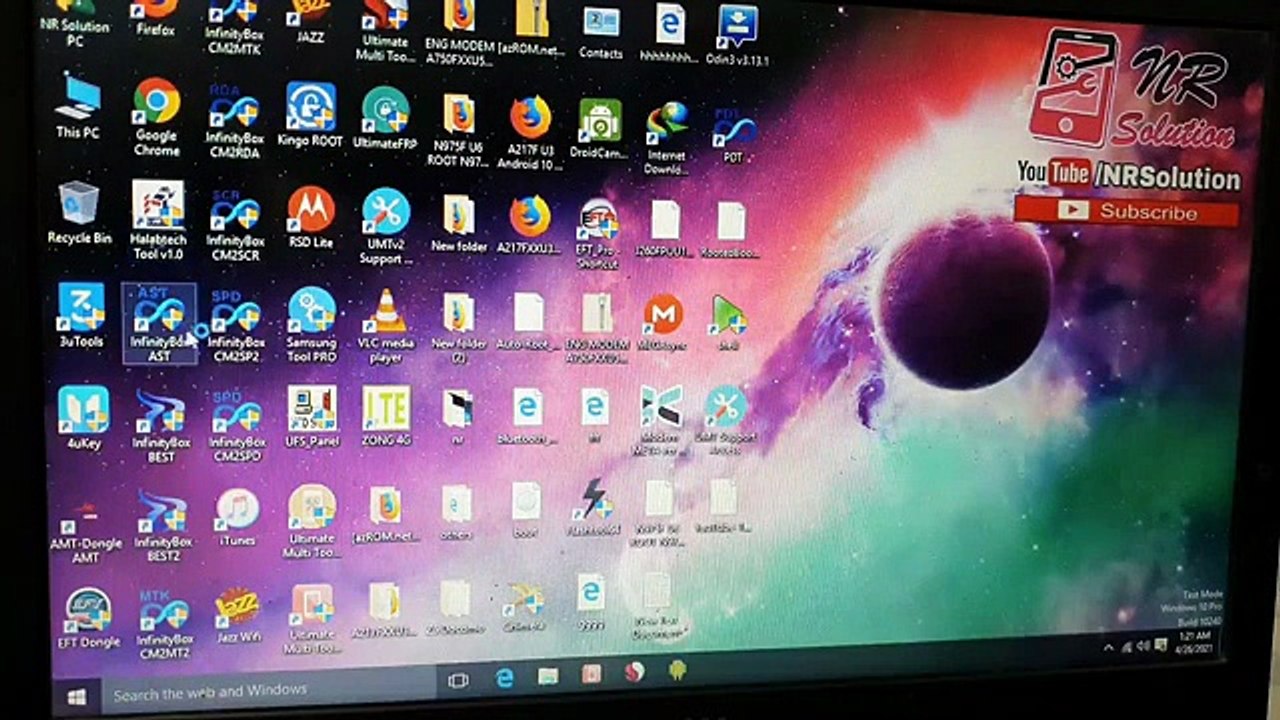
Task: Open InfinityBox BEST2 shortcut
Action: coord(163,527)
